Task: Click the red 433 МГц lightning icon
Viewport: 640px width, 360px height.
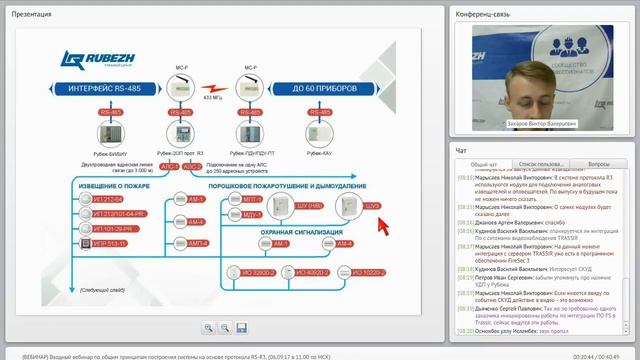Action: tap(214, 89)
